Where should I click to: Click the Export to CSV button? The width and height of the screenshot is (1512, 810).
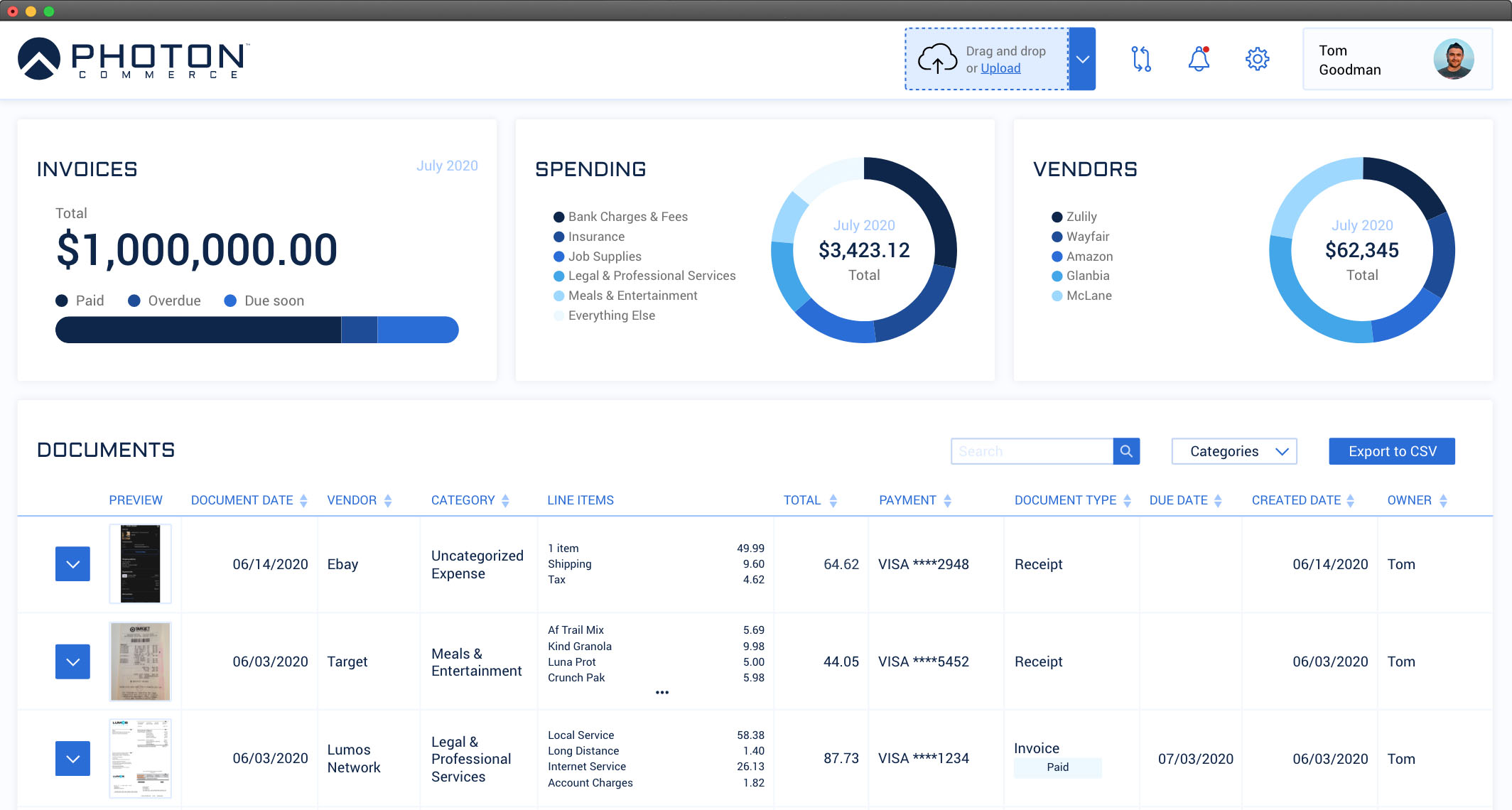(x=1391, y=450)
